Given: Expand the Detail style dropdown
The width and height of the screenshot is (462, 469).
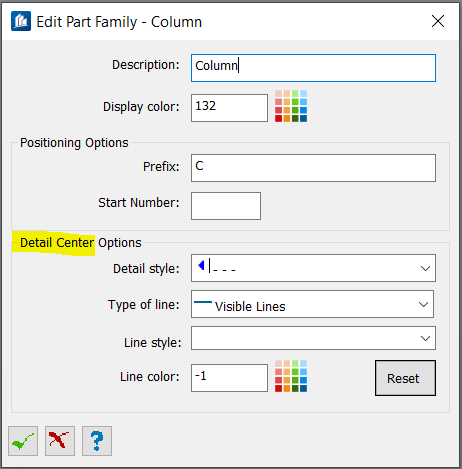Looking at the screenshot, I should pyautogui.click(x=313, y=268).
